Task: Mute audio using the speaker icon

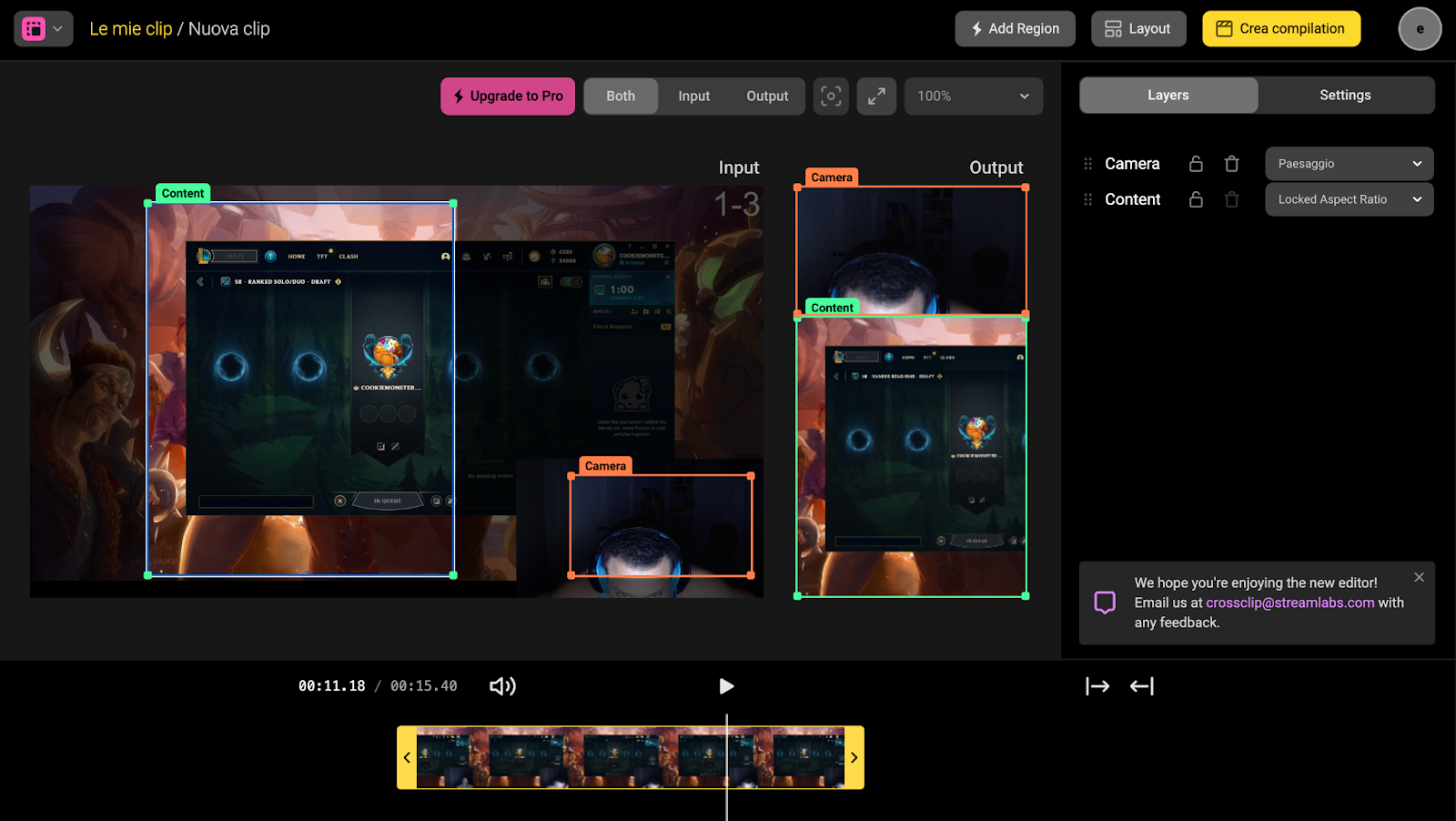Action: (502, 686)
